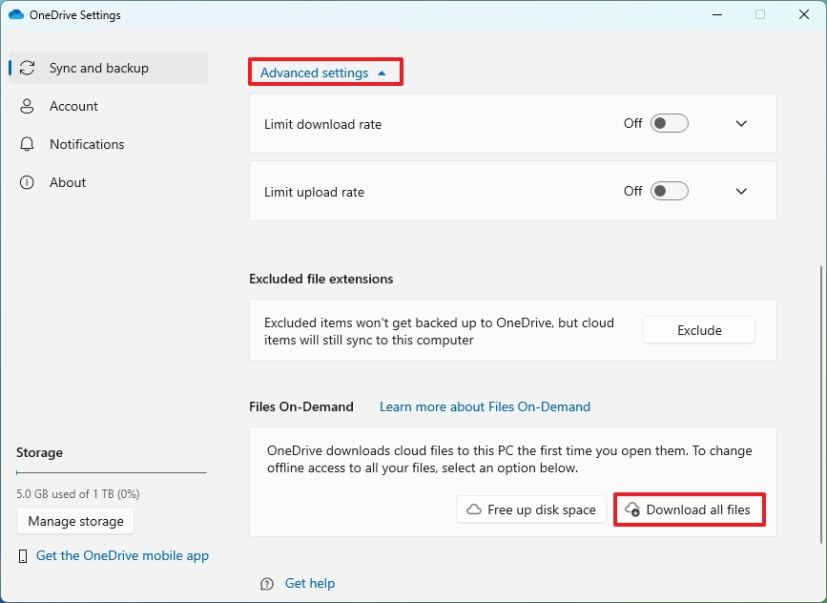
Task: Open About via the info icon
Action: (x=29, y=182)
